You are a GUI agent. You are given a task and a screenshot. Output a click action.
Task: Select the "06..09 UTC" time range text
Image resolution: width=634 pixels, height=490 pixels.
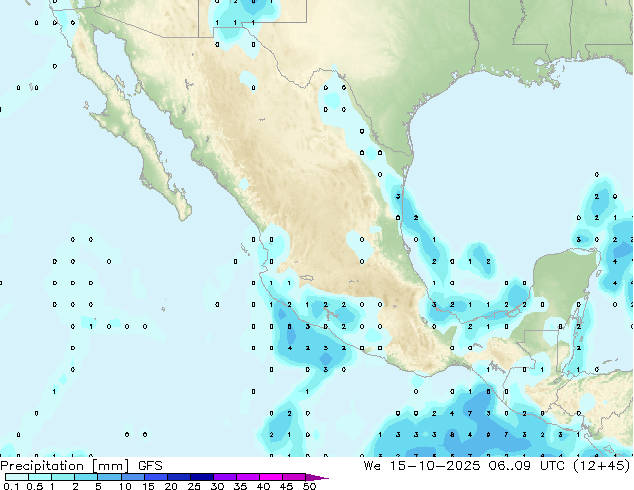click(528, 466)
